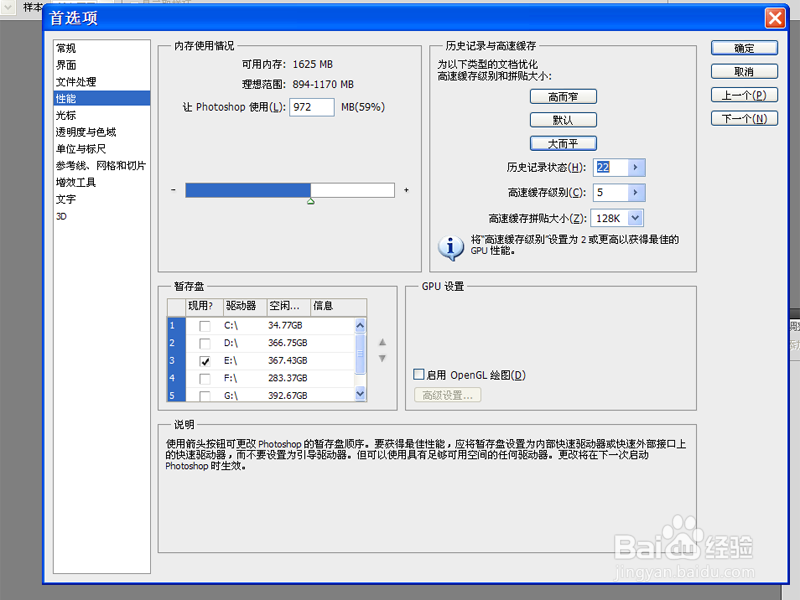Click the 历史记录状态 value field
800x600 pixels.
(x=610, y=167)
